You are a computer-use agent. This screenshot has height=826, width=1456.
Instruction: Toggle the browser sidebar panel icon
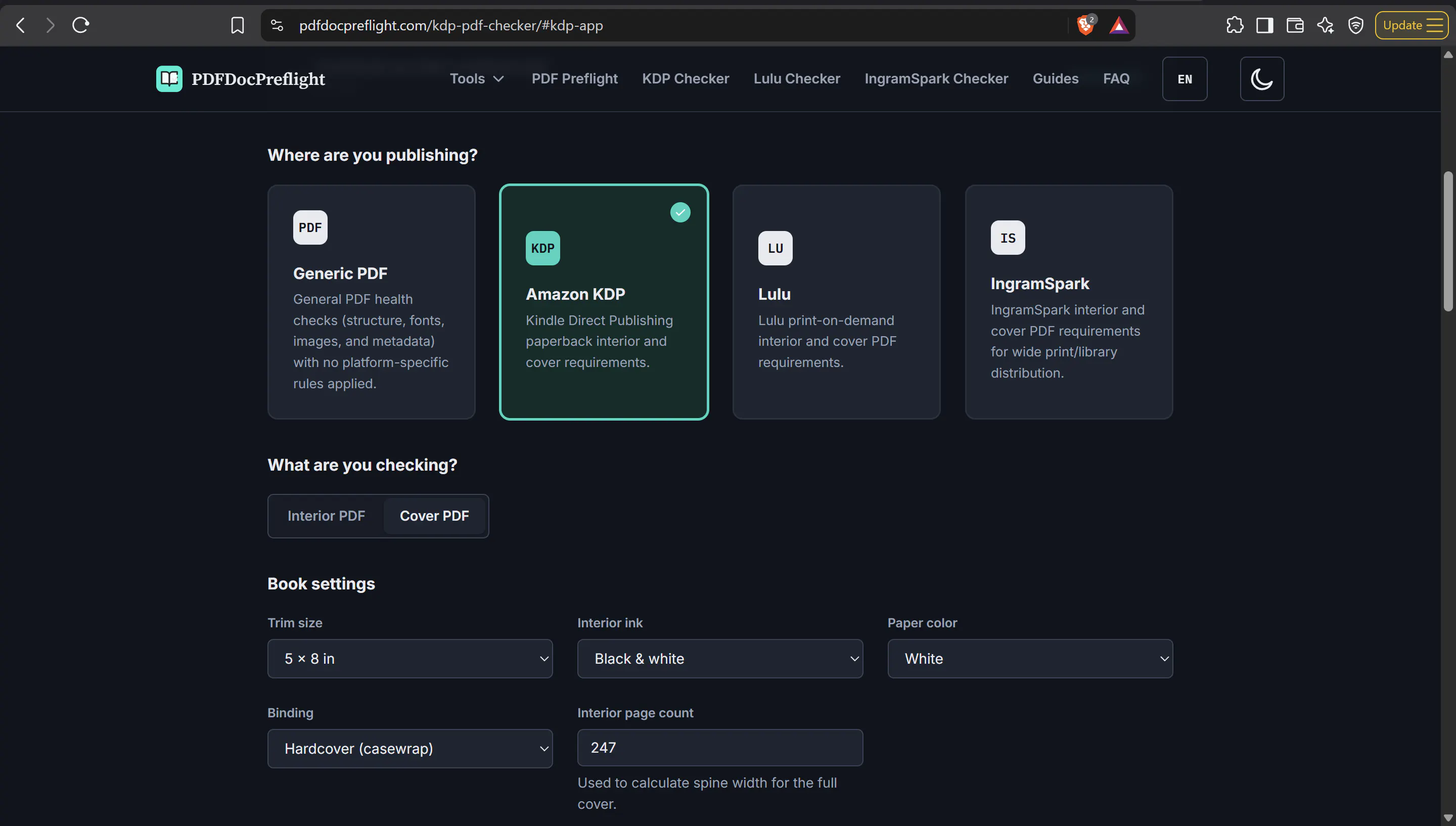(x=1264, y=25)
